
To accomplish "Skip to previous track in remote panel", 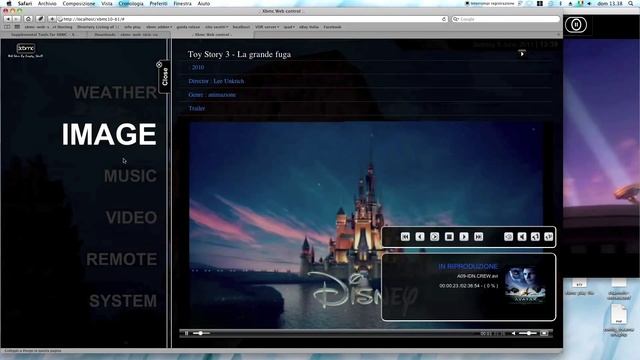I will click(405, 237).
